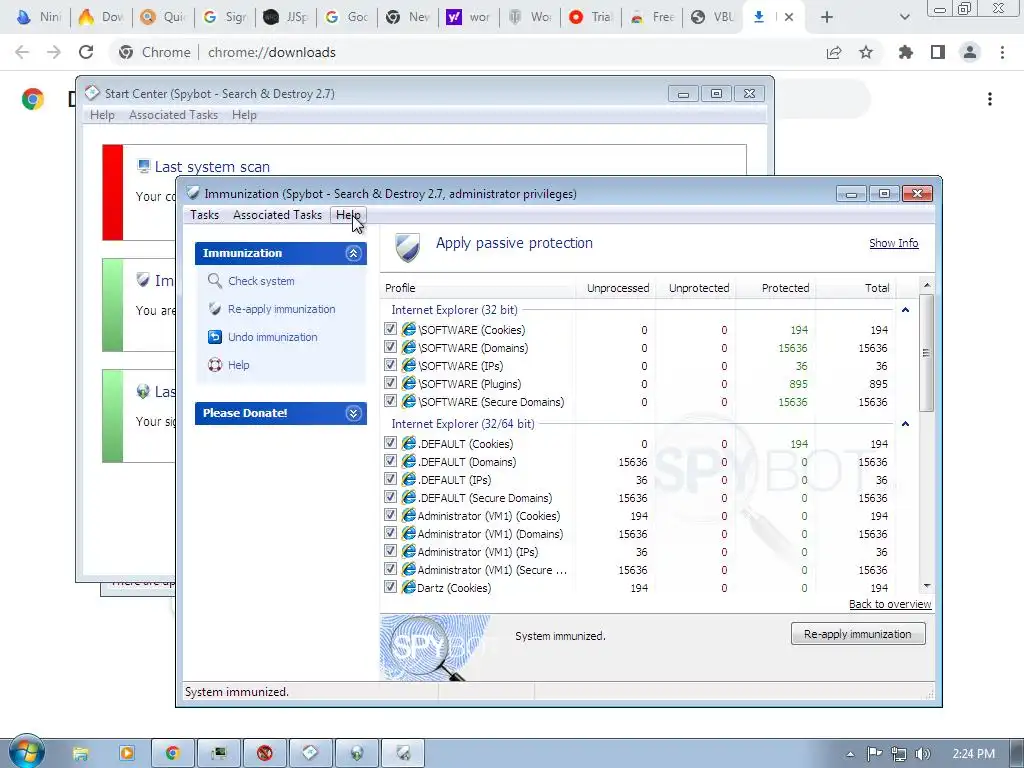Click the Show Info link
This screenshot has height=768, width=1024.
[893, 243]
